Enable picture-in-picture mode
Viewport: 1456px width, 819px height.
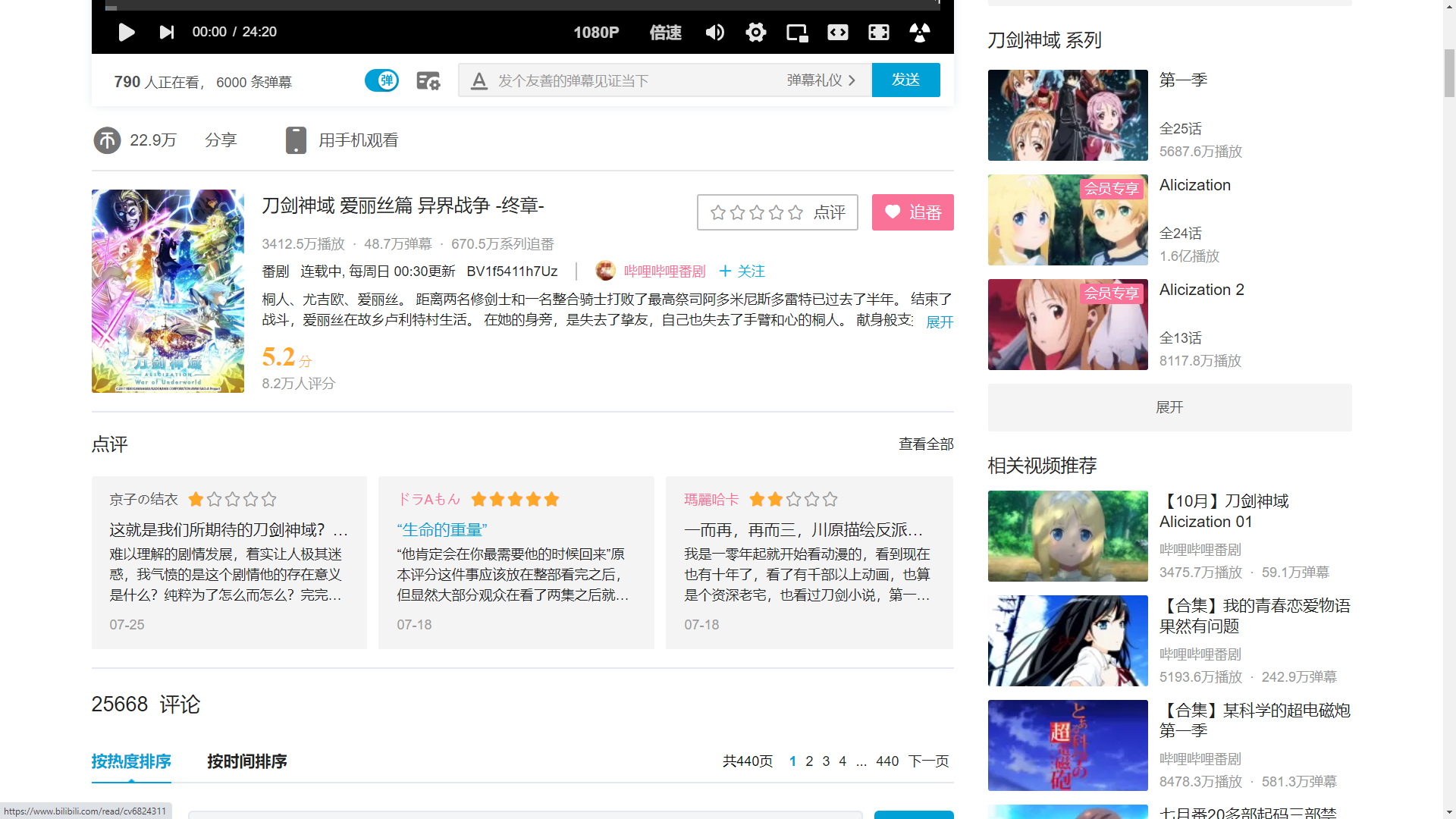796,33
